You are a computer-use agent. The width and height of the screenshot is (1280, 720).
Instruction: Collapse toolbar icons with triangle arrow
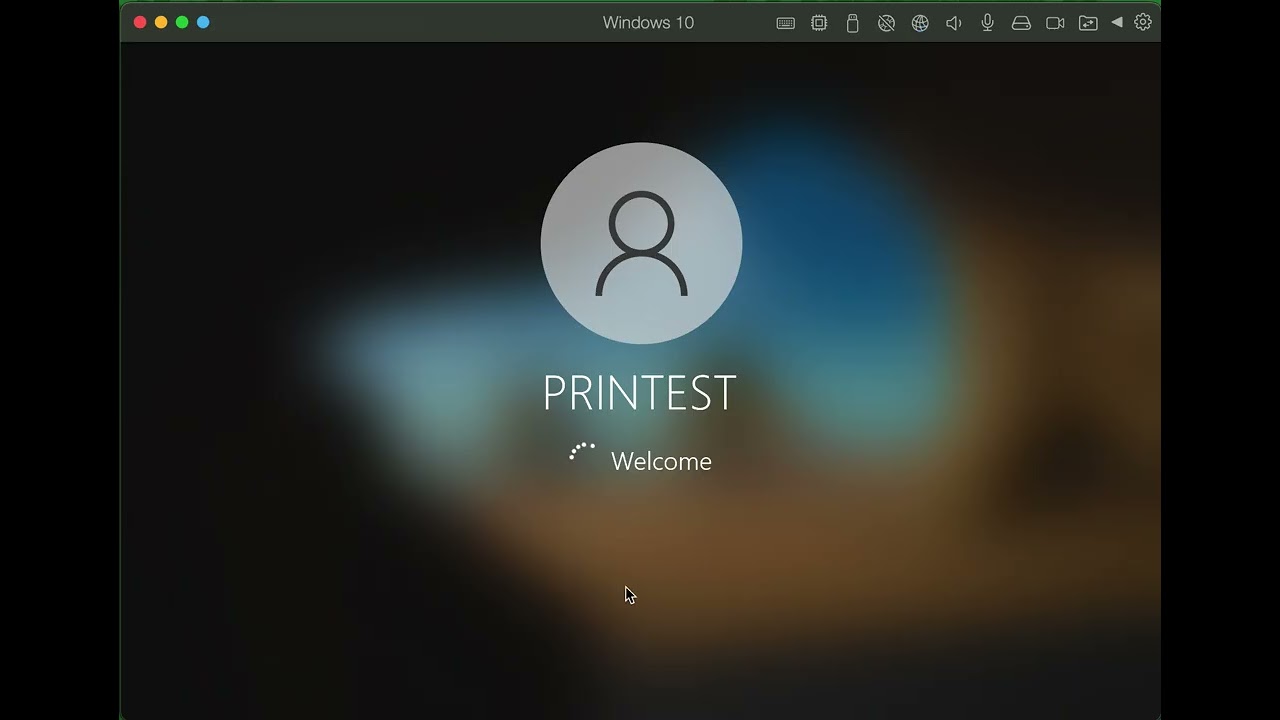[1117, 22]
